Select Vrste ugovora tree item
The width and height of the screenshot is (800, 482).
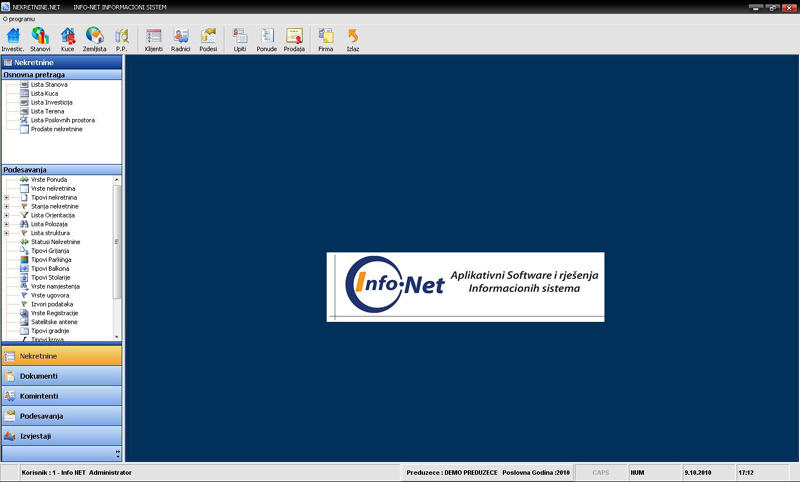point(50,295)
